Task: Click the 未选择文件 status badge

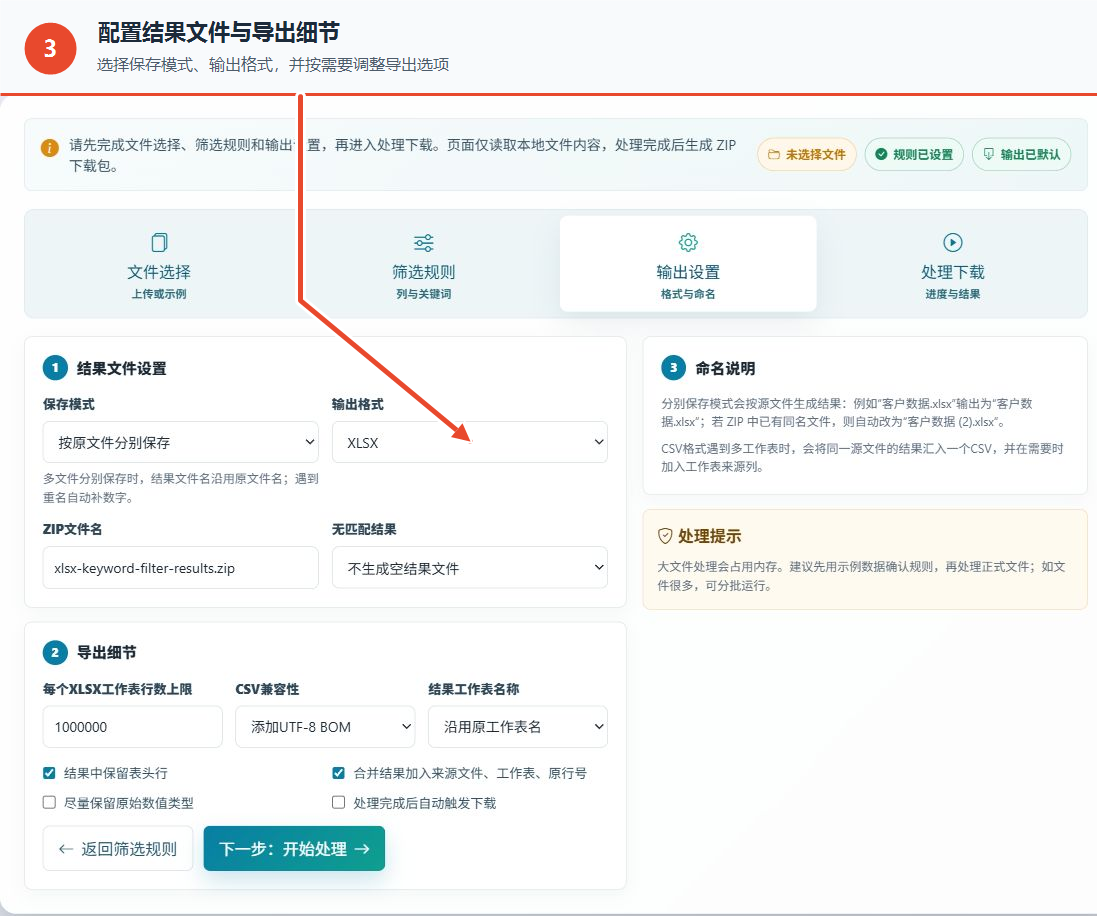Action: 807,155
